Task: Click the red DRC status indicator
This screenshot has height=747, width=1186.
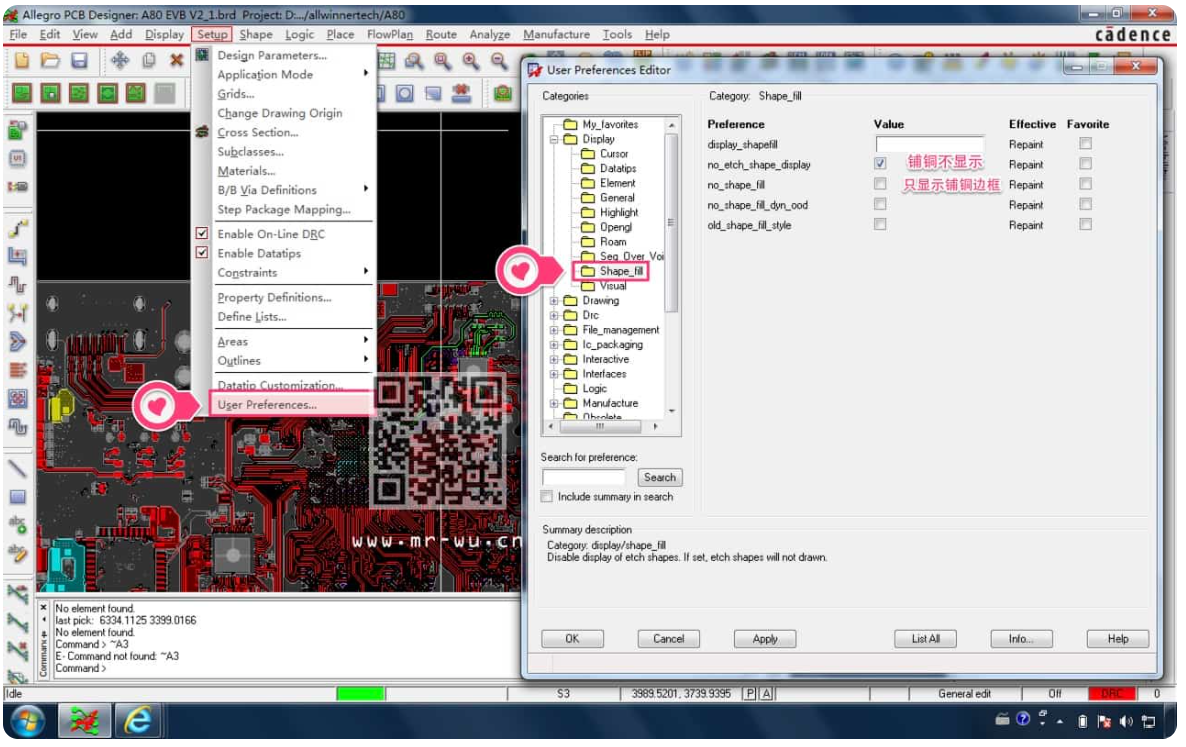Action: [x=1111, y=694]
